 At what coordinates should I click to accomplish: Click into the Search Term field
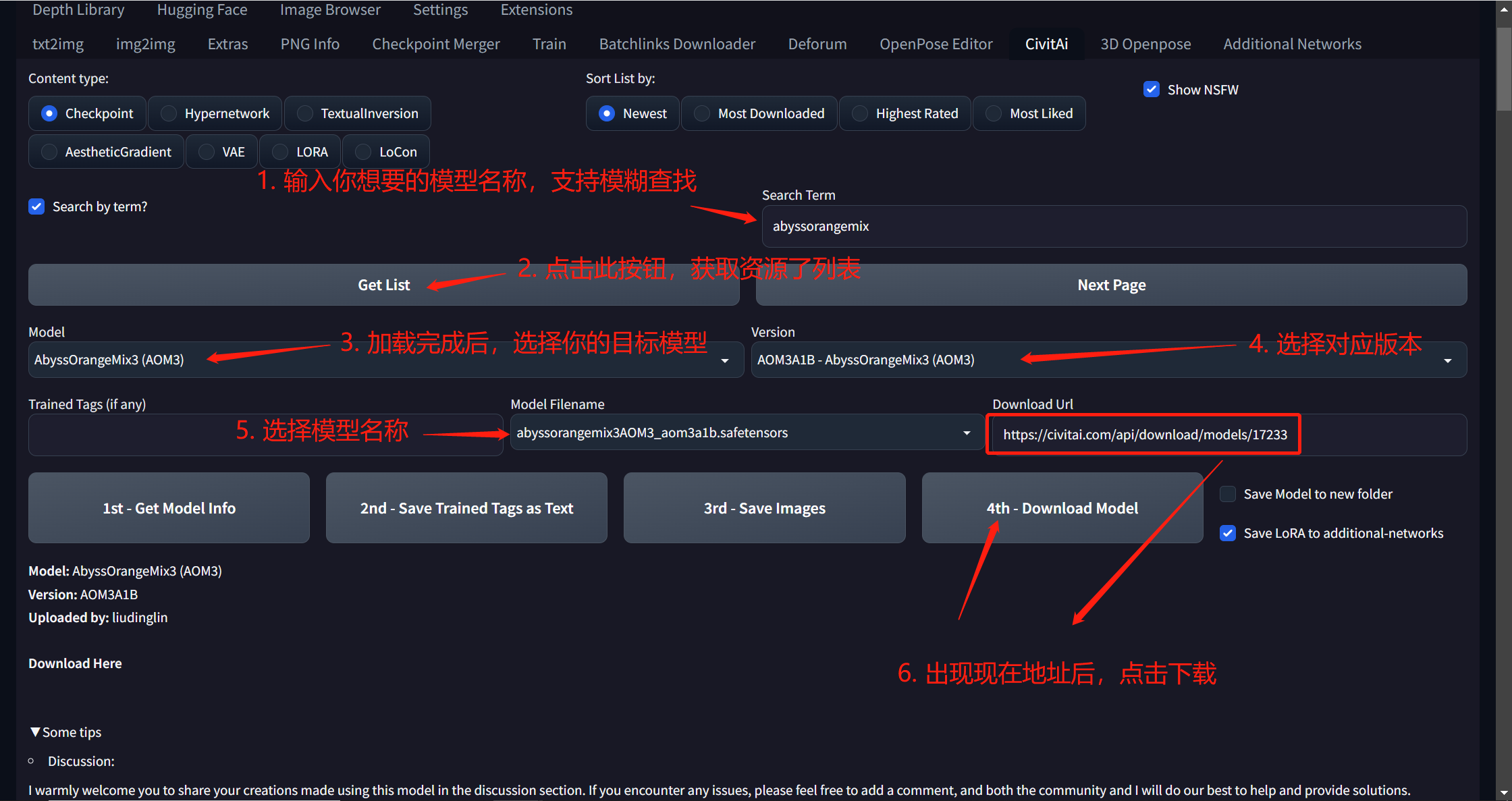pos(1114,227)
